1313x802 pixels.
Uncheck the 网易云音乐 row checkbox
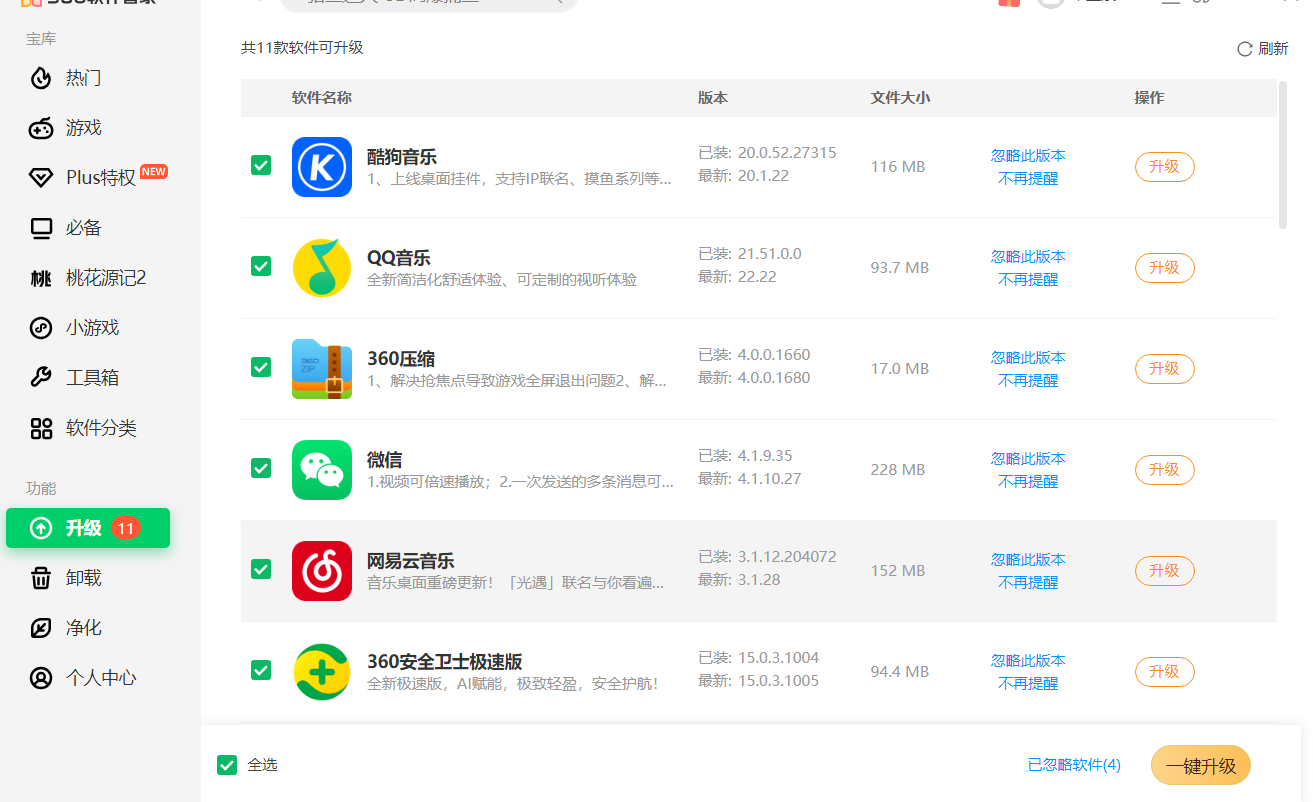click(261, 569)
